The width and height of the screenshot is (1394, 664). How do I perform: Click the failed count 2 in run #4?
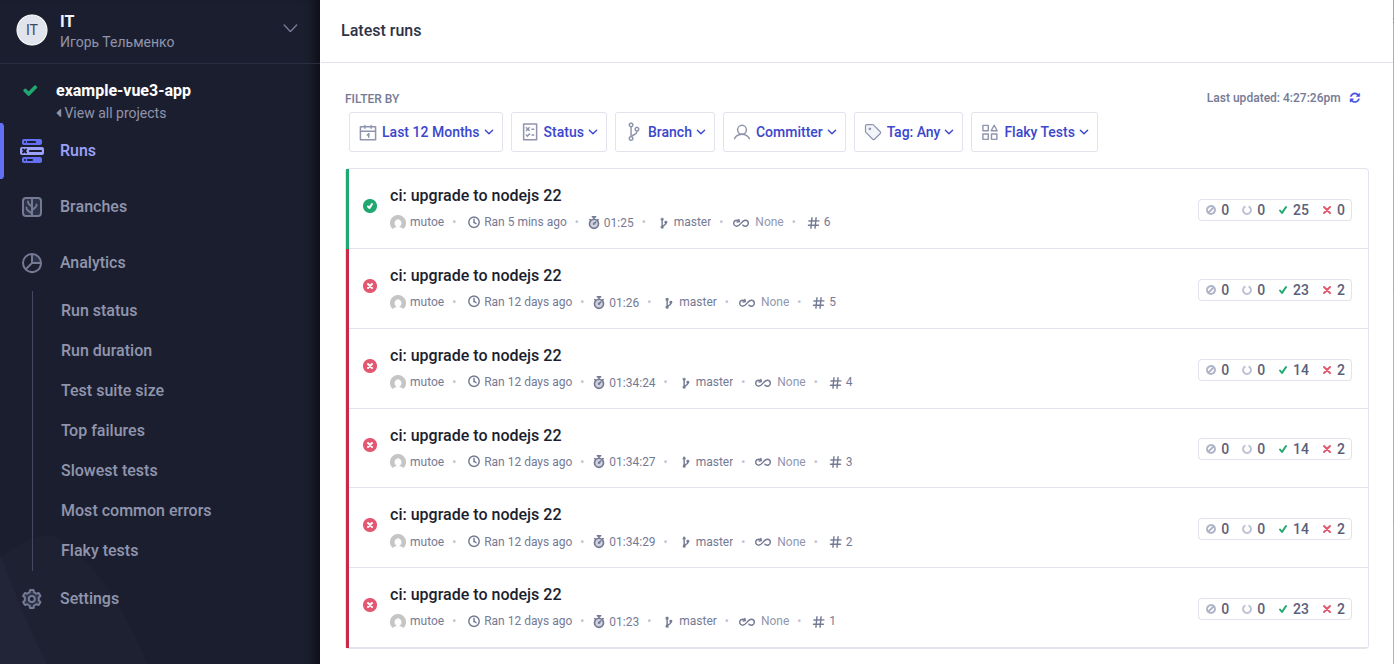[1334, 370]
